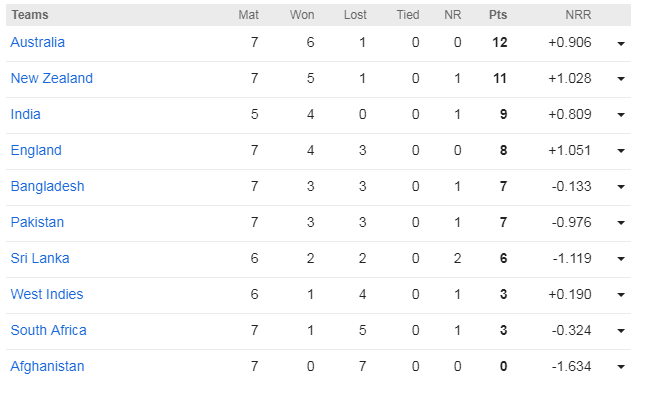
Task: Open the New Zealand team link
Action: tap(51, 78)
